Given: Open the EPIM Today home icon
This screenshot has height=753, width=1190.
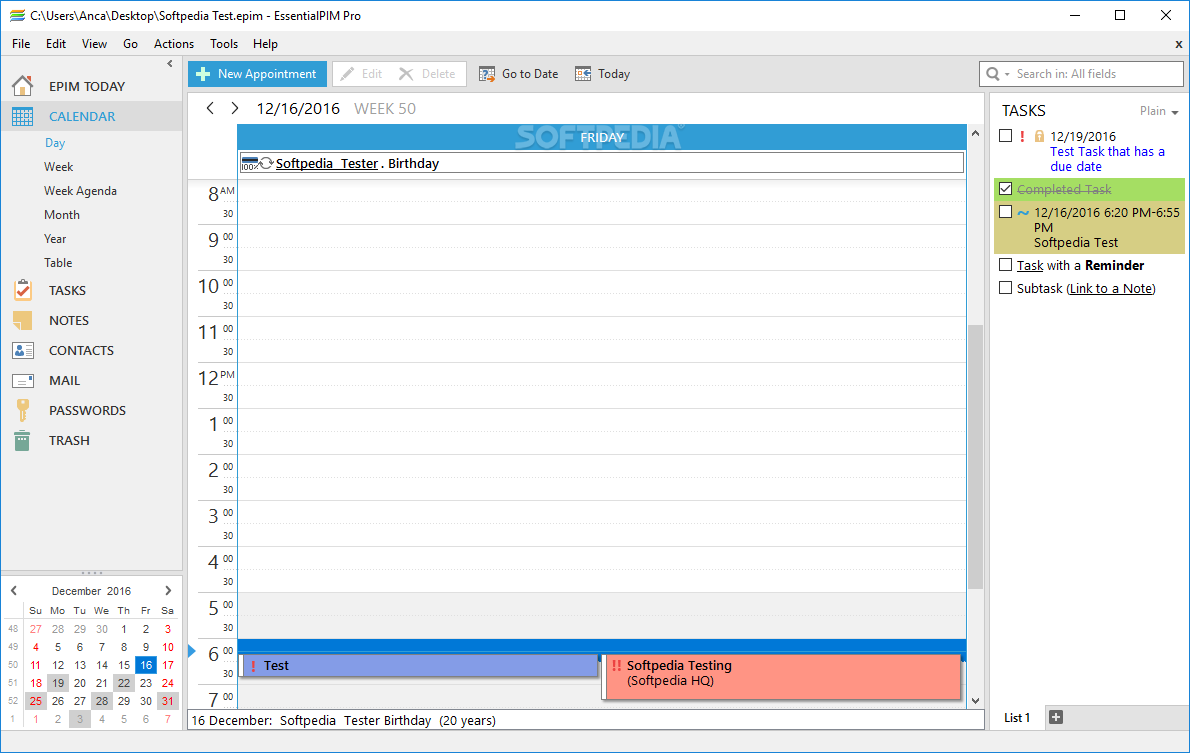Looking at the screenshot, I should [23, 86].
